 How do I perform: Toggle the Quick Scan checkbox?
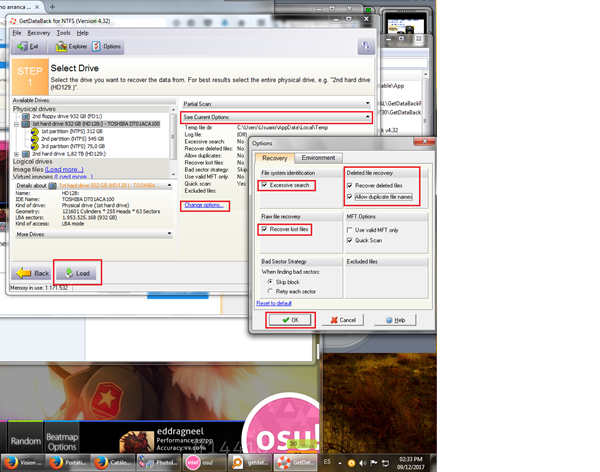point(349,240)
